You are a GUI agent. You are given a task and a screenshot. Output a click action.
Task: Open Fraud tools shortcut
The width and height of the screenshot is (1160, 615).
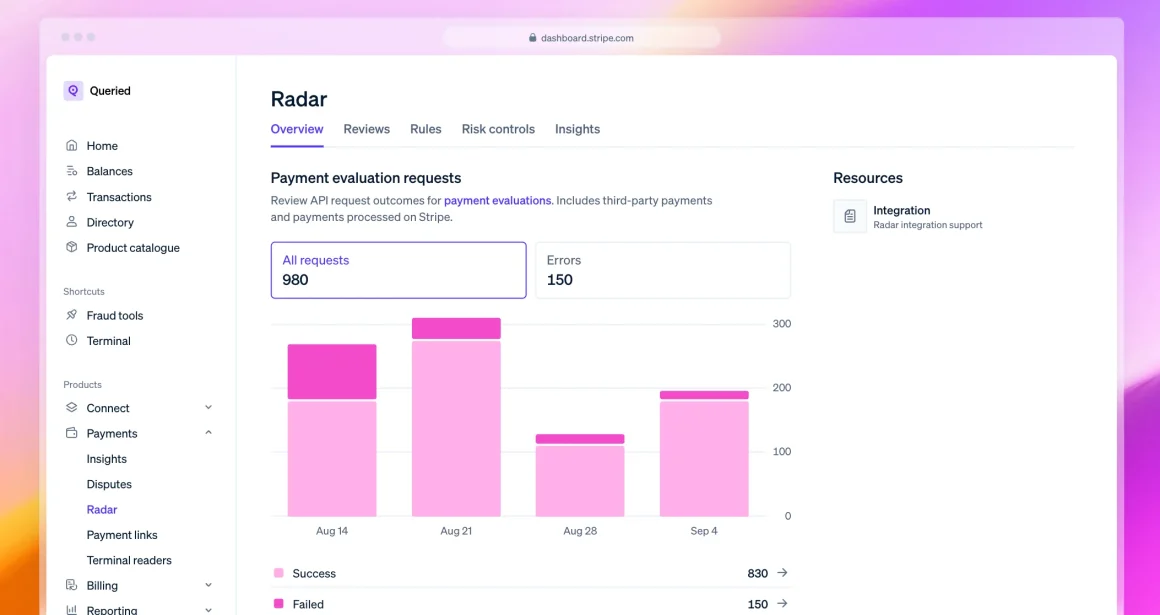point(115,315)
